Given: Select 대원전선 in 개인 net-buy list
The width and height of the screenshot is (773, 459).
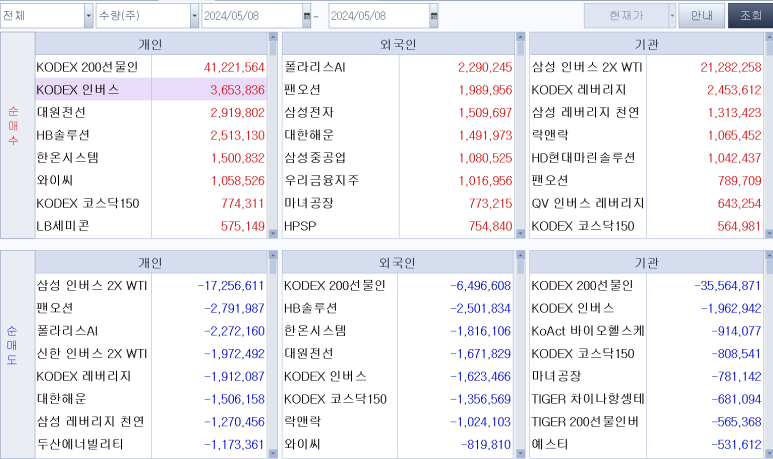Looking at the screenshot, I should (151, 112).
